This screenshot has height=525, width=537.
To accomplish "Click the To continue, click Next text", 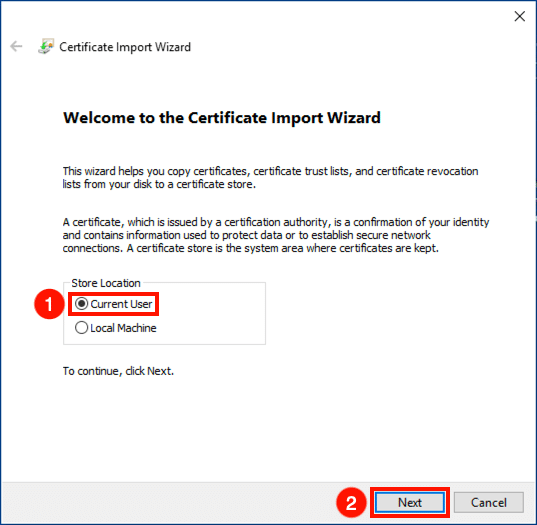I will tap(118, 371).
